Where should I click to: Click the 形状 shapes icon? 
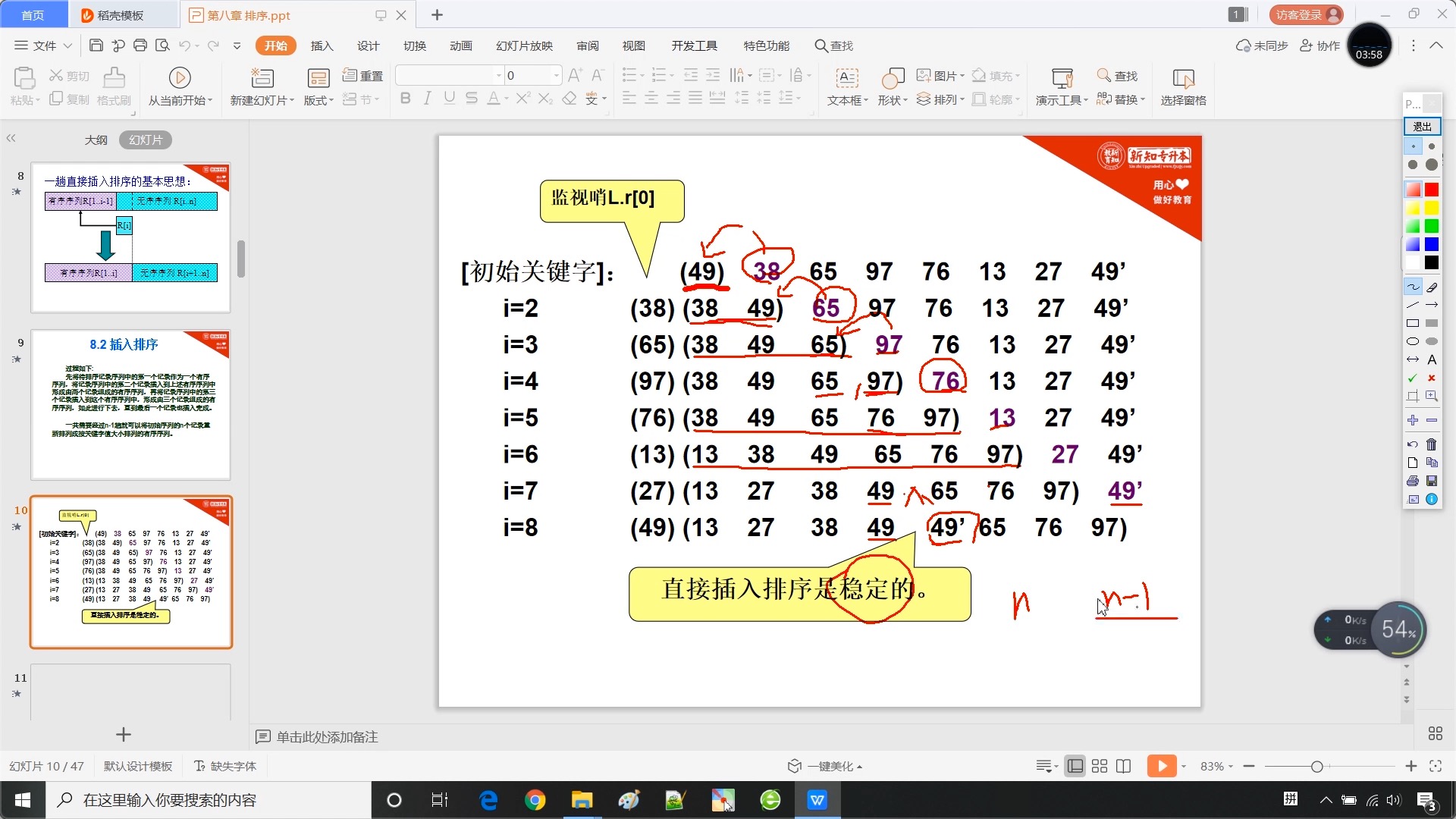point(893,77)
